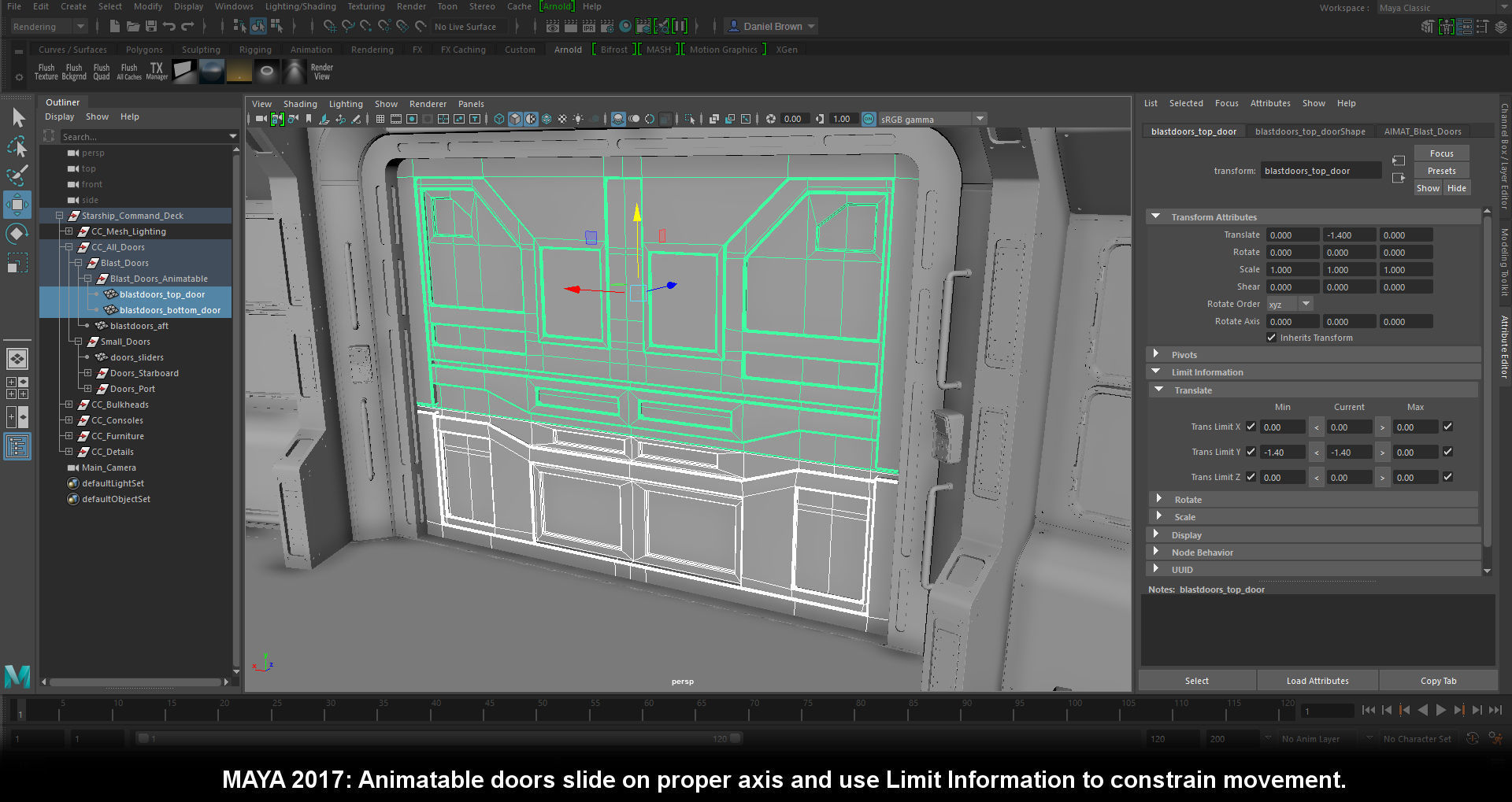Open Arnold Render View shelf button

[321, 72]
